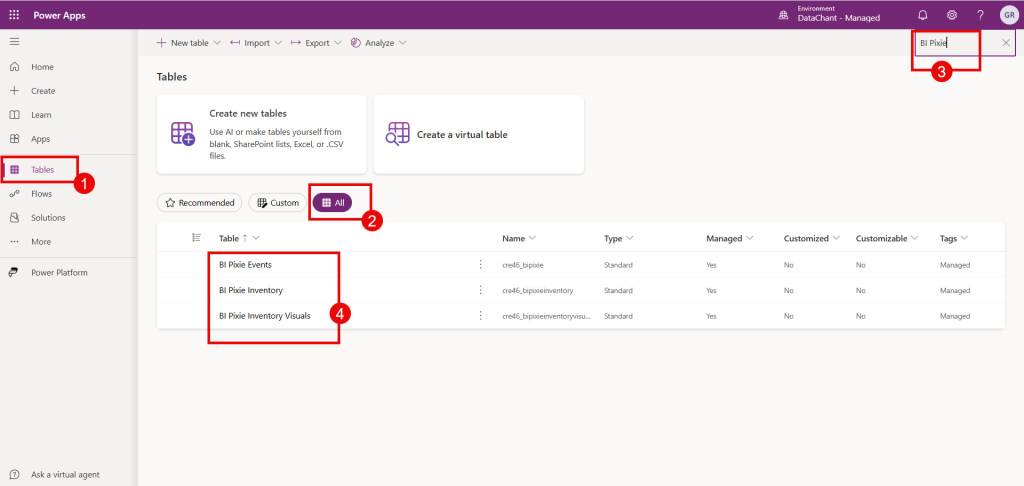This screenshot has height=486, width=1024.
Task: Go to Solutions in the sidebar
Action: 48,217
